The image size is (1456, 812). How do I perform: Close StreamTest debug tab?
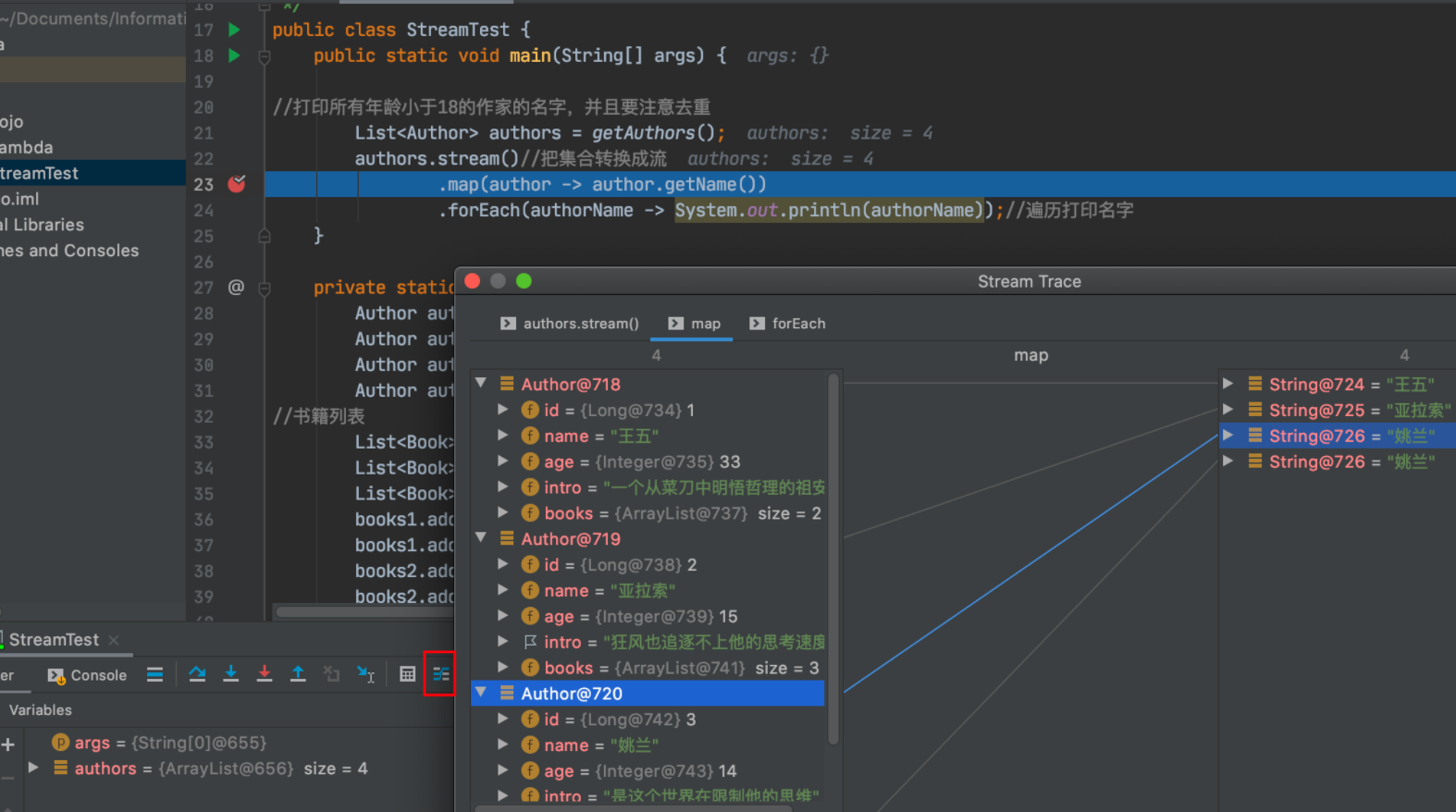114,640
